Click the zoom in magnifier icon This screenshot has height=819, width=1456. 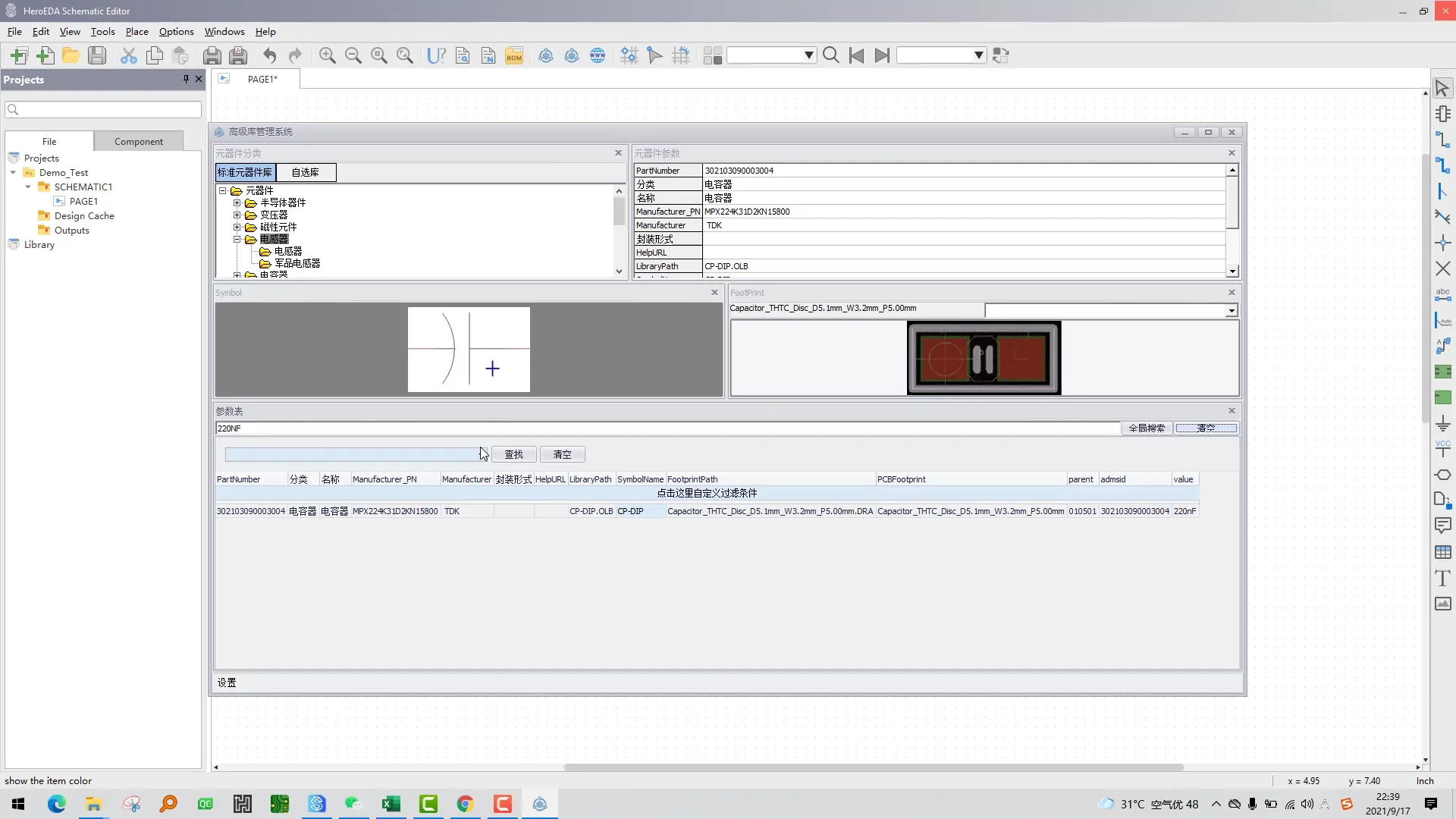[328, 55]
